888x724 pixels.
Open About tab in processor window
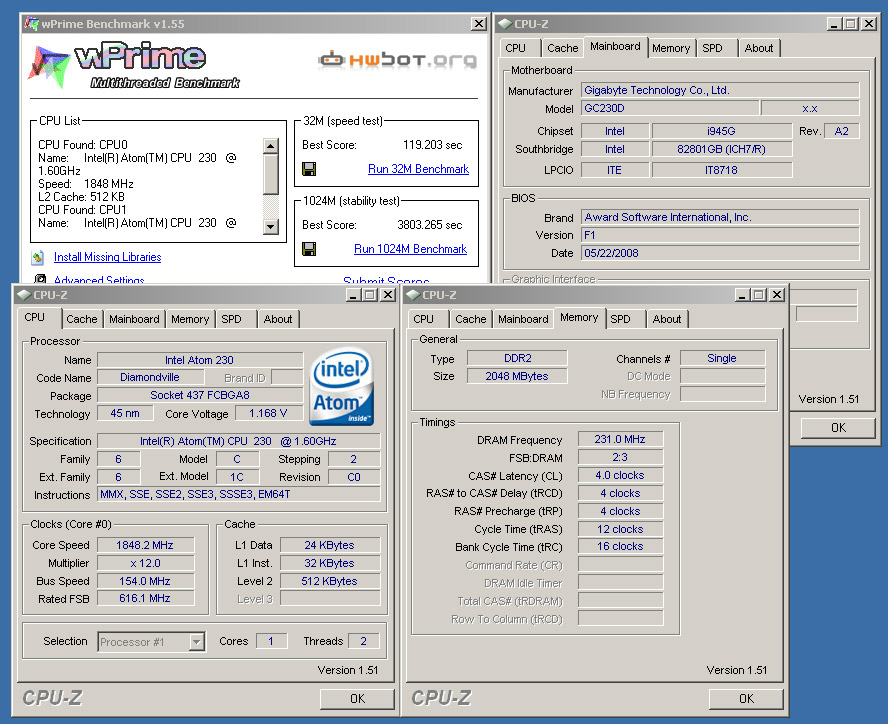(278, 319)
